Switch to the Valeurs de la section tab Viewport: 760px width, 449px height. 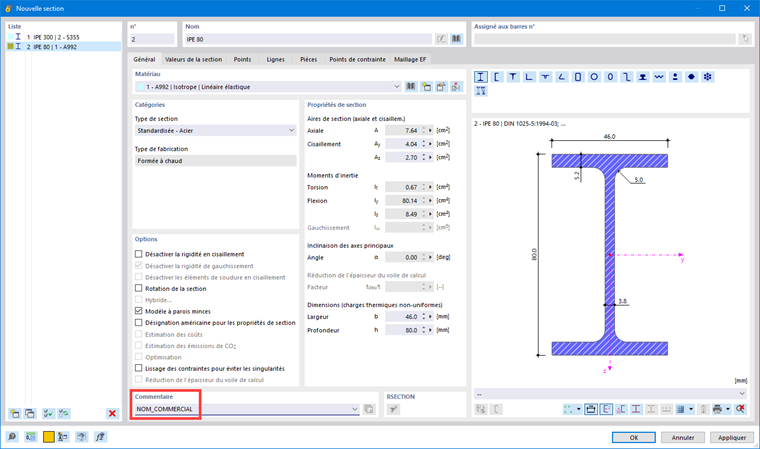pos(193,59)
